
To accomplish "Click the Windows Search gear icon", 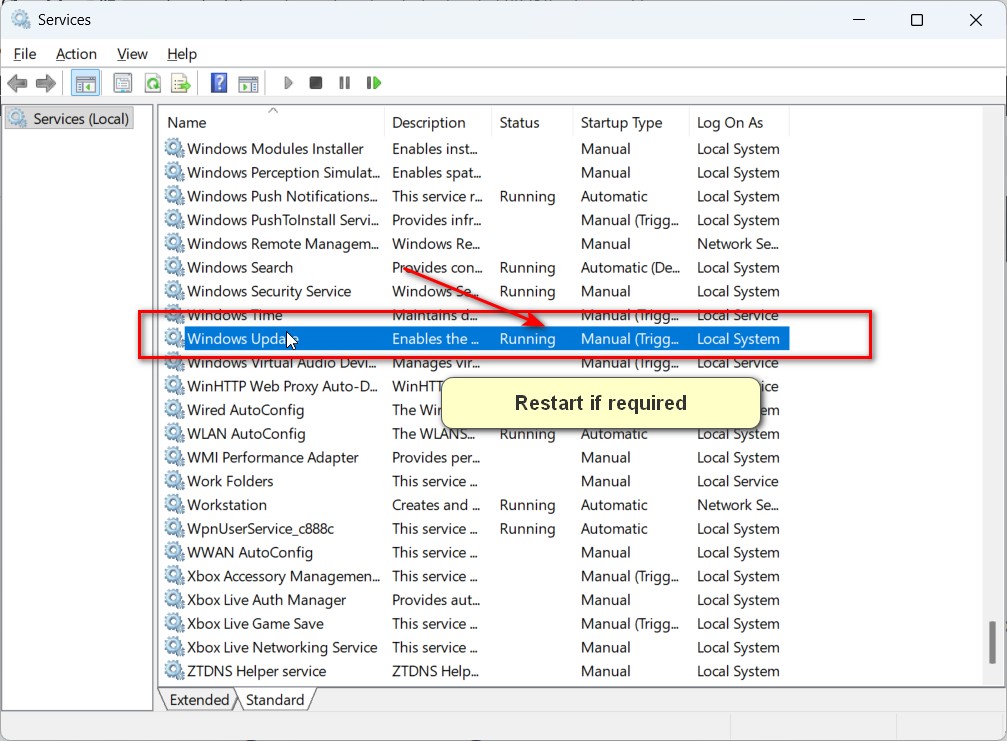I will click(174, 267).
